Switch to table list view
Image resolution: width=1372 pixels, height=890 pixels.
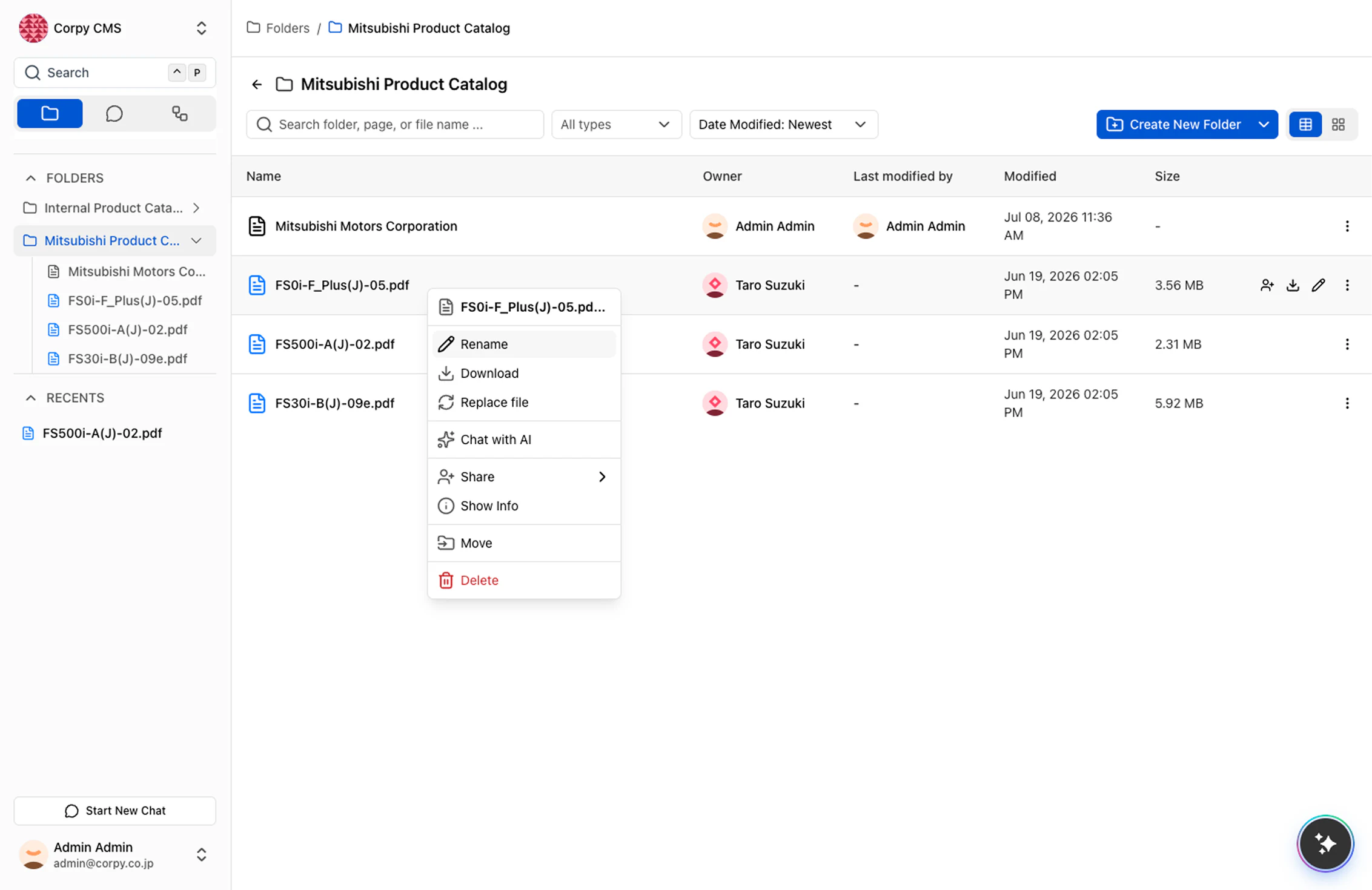tap(1305, 124)
